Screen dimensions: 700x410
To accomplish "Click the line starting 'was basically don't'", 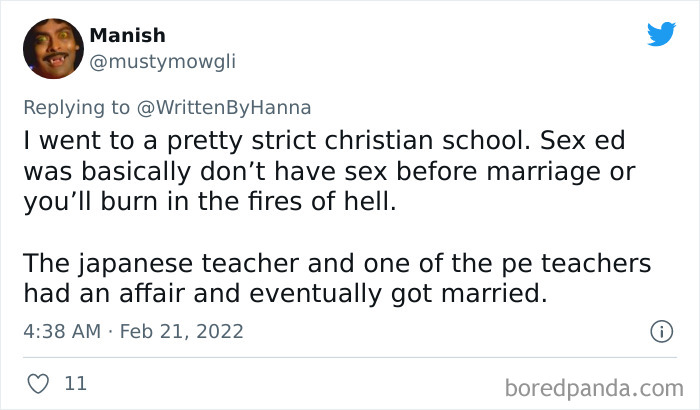I will [x=329, y=171].
